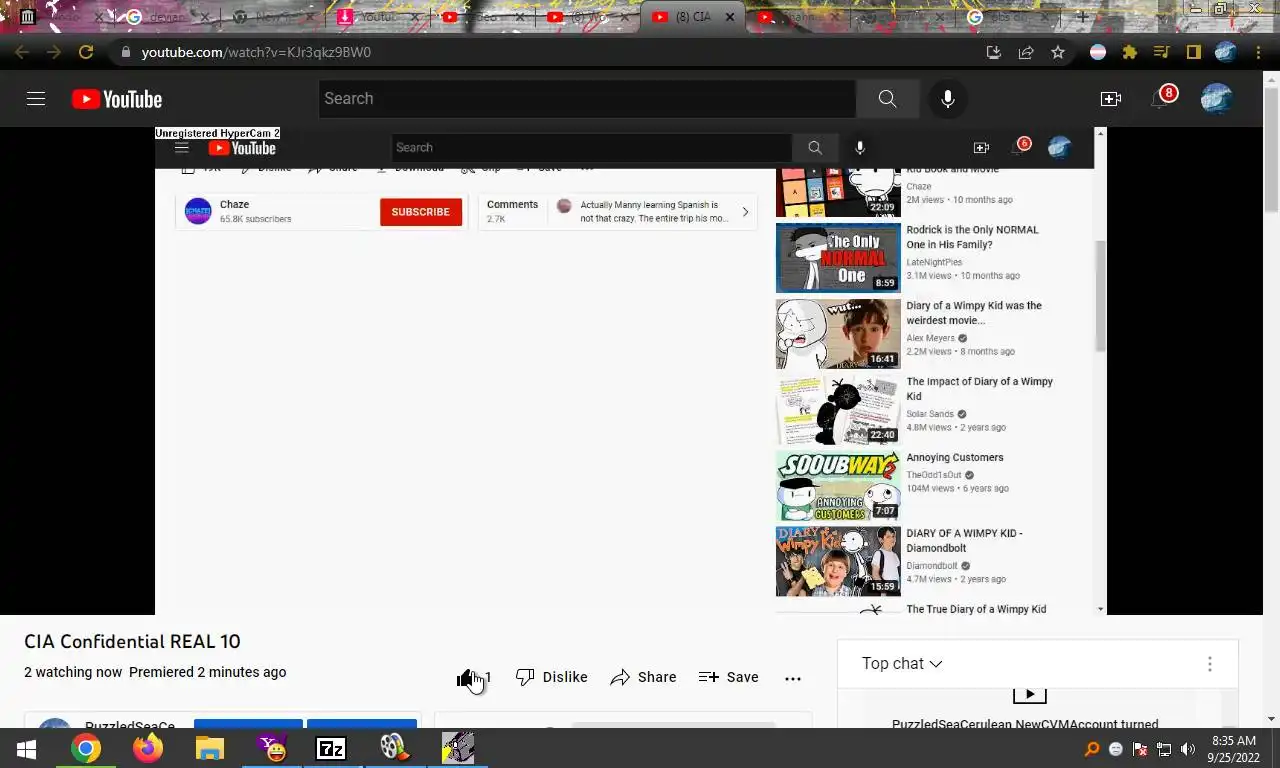Expand the Comments chevron in the video
This screenshot has width=1280, height=768.
pyautogui.click(x=745, y=212)
